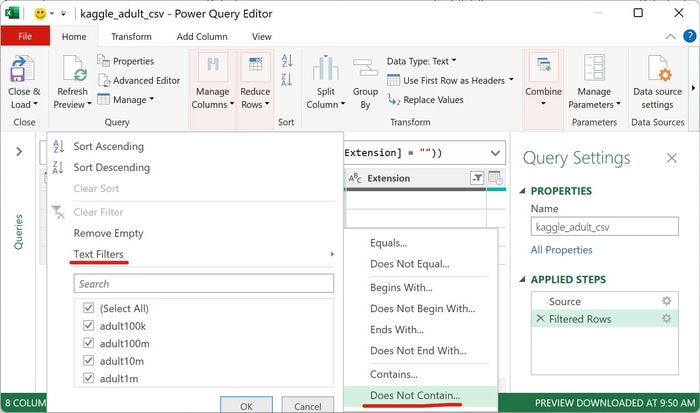Click Use First Row as Headers
This screenshot has height=413, width=700.
click(x=450, y=80)
